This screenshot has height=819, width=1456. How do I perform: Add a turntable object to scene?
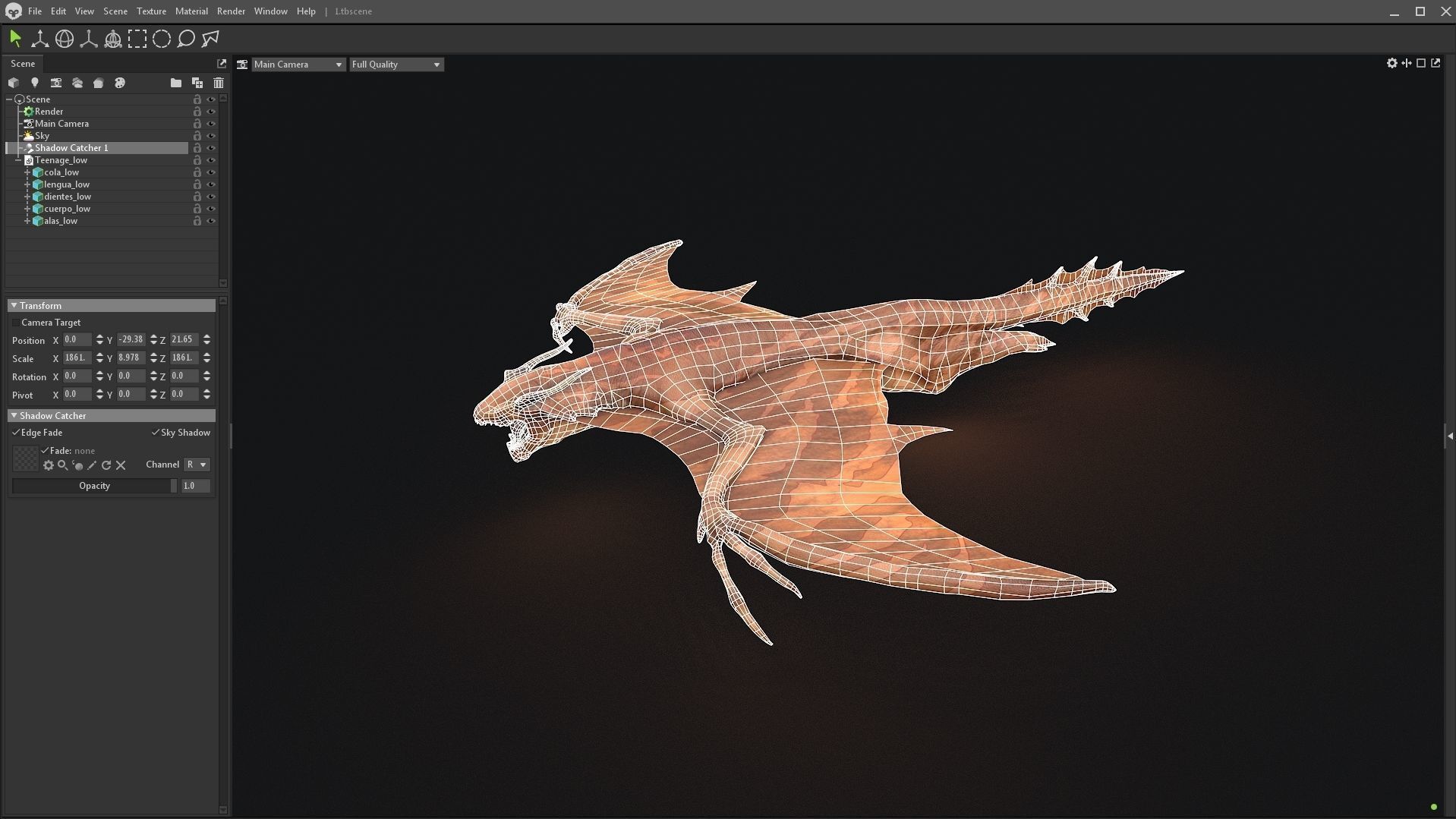pyautogui.click(x=120, y=83)
